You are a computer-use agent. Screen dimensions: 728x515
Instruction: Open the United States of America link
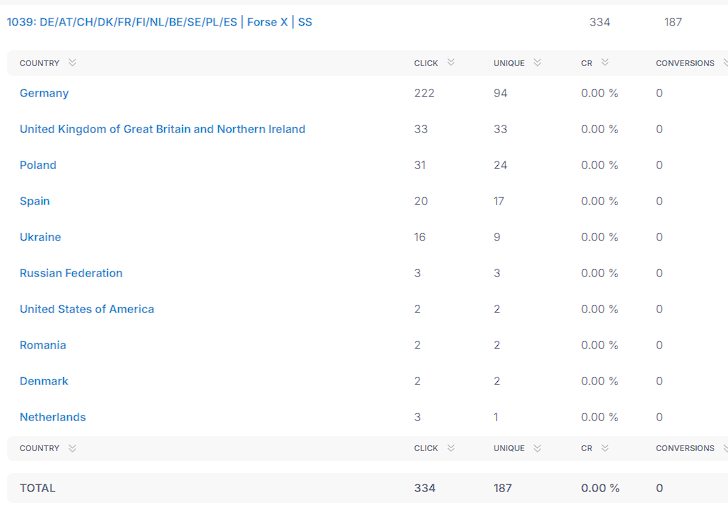tap(87, 309)
